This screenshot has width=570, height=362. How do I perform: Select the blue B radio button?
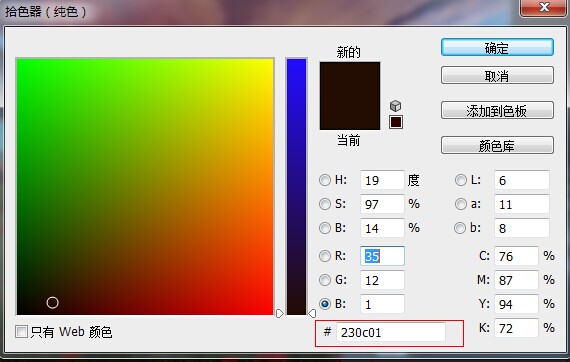325,304
